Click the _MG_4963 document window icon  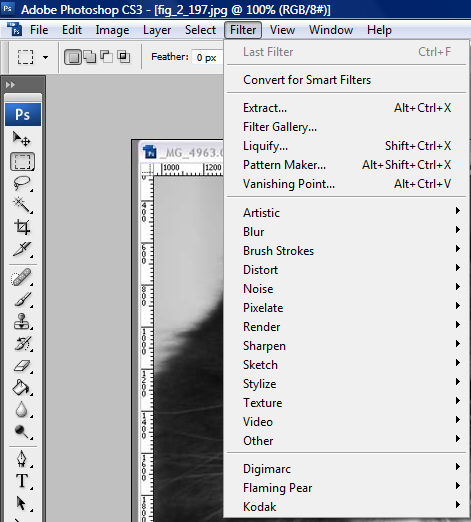[x=150, y=152]
